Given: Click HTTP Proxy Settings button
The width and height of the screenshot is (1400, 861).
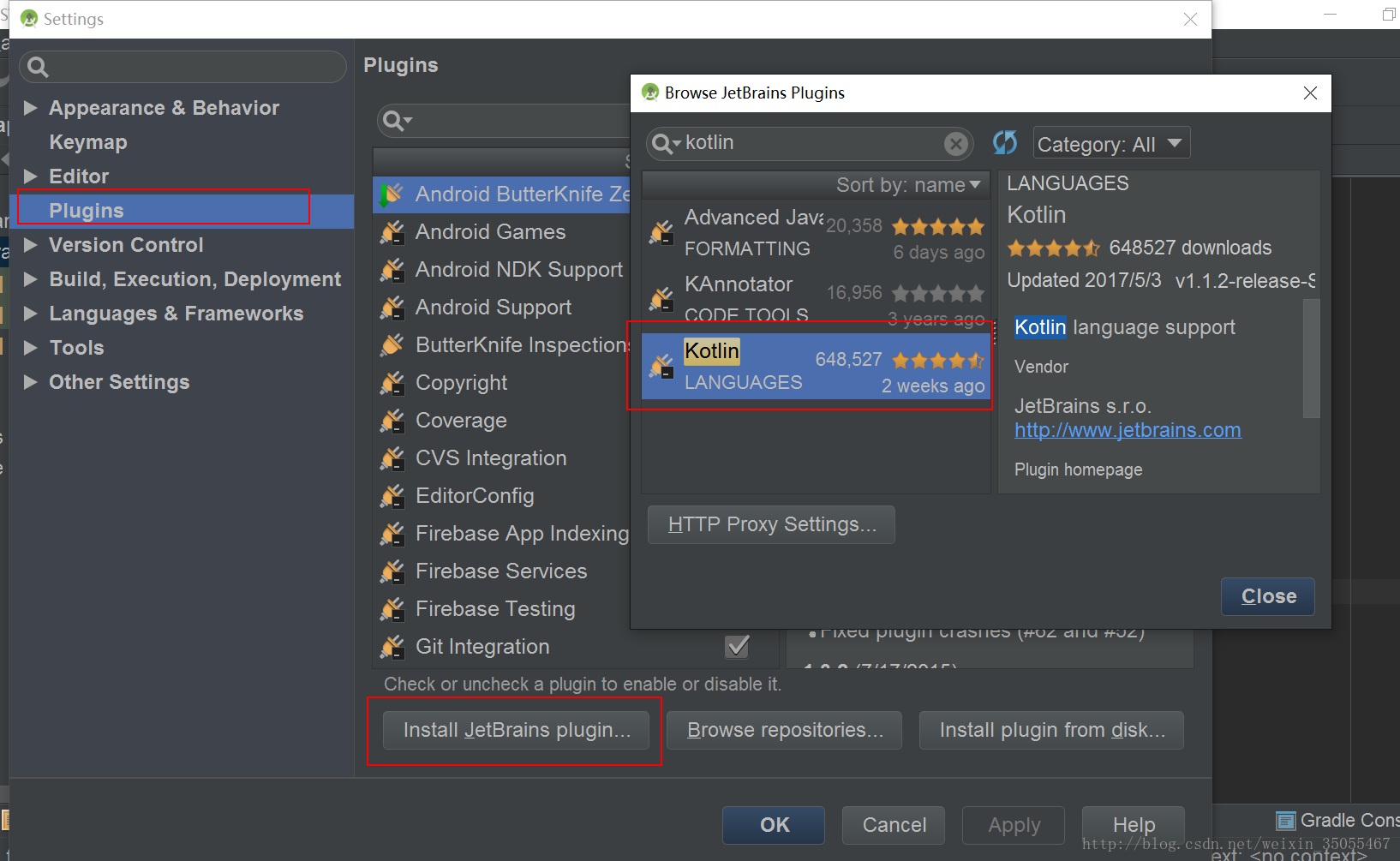Looking at the screenshot, I should click(x=771, y=524).
